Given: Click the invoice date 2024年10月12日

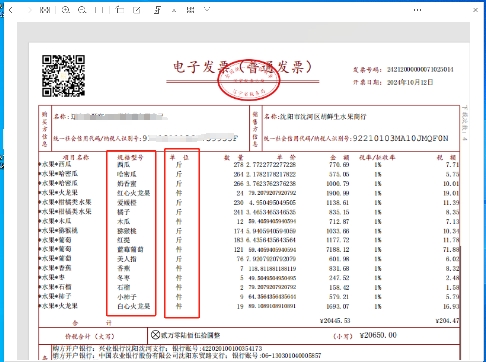Looking at the screenshot, I should pyautogui.click(x=410, y=82).
